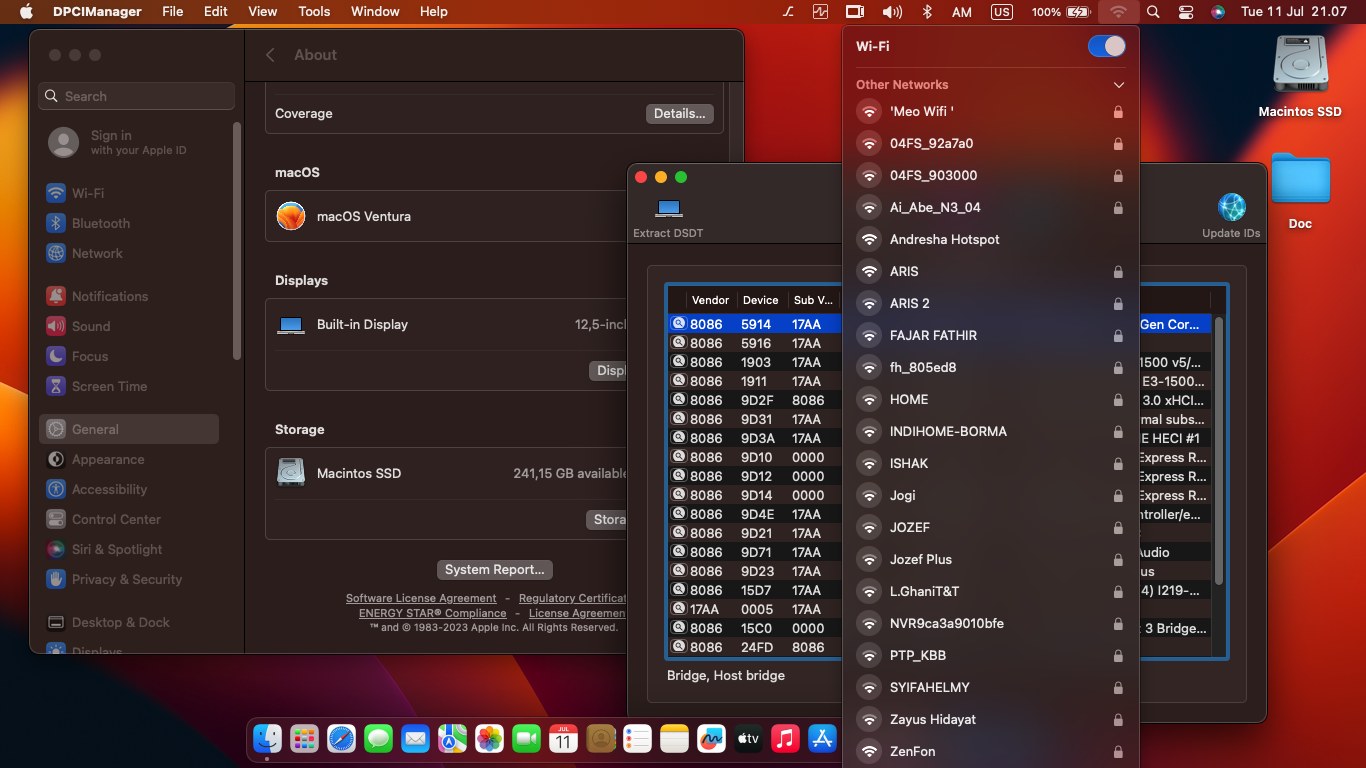Turn off the Wi-Fi switch
1366x768 pixels.
click(x=1107, y=46)
